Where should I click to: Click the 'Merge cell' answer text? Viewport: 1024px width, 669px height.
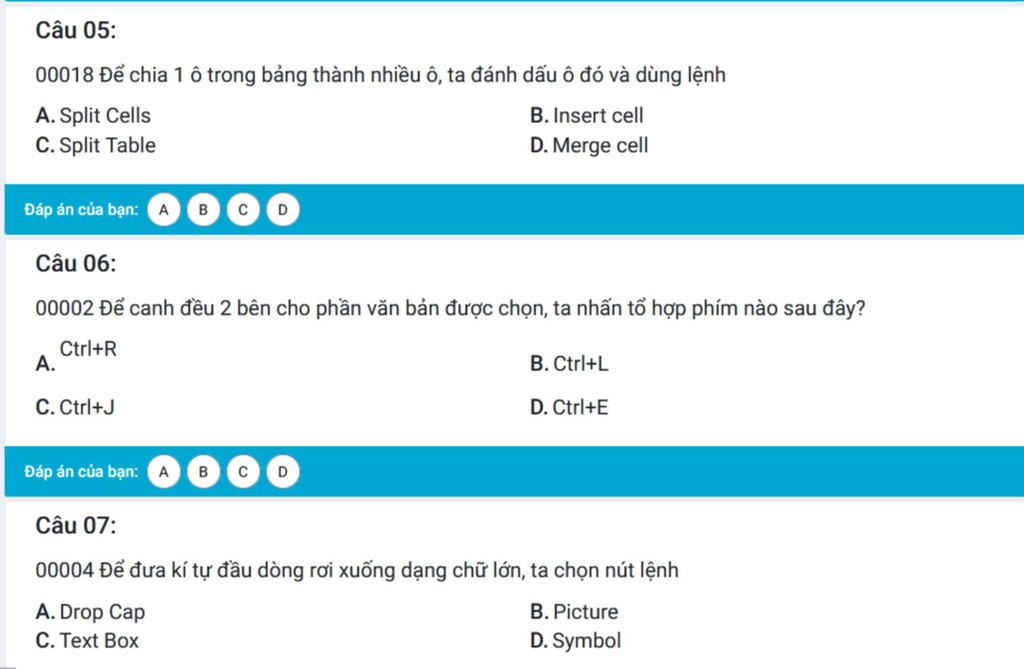pos(600,146)
